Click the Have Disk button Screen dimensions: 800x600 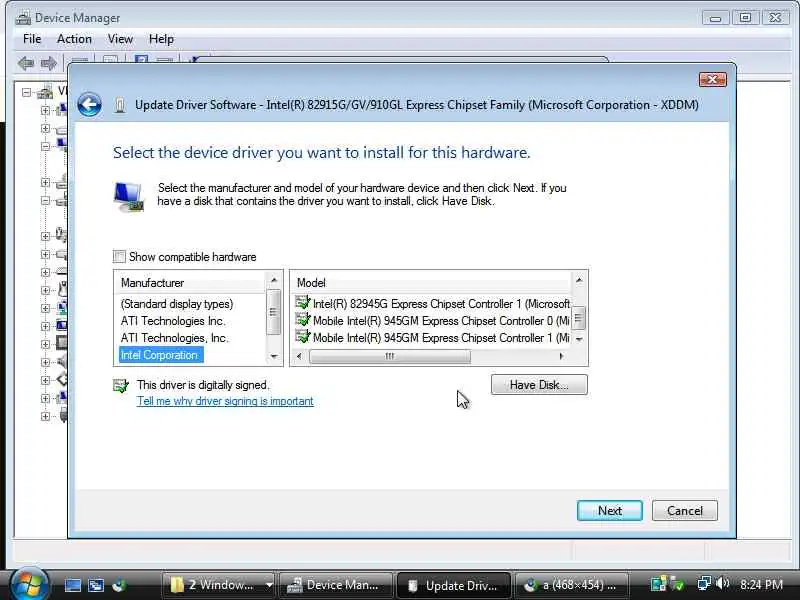point(539,385)
